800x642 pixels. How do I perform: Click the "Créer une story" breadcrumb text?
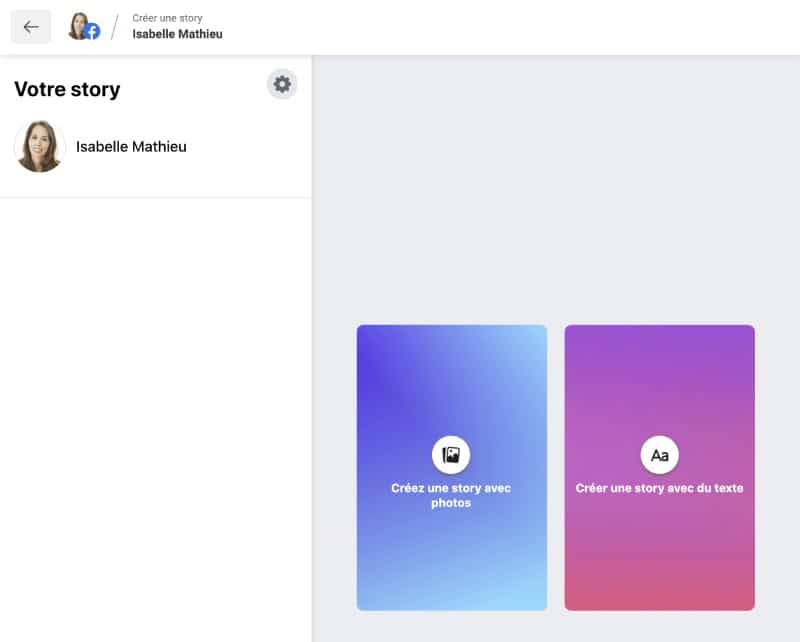(x=167, y=18)
